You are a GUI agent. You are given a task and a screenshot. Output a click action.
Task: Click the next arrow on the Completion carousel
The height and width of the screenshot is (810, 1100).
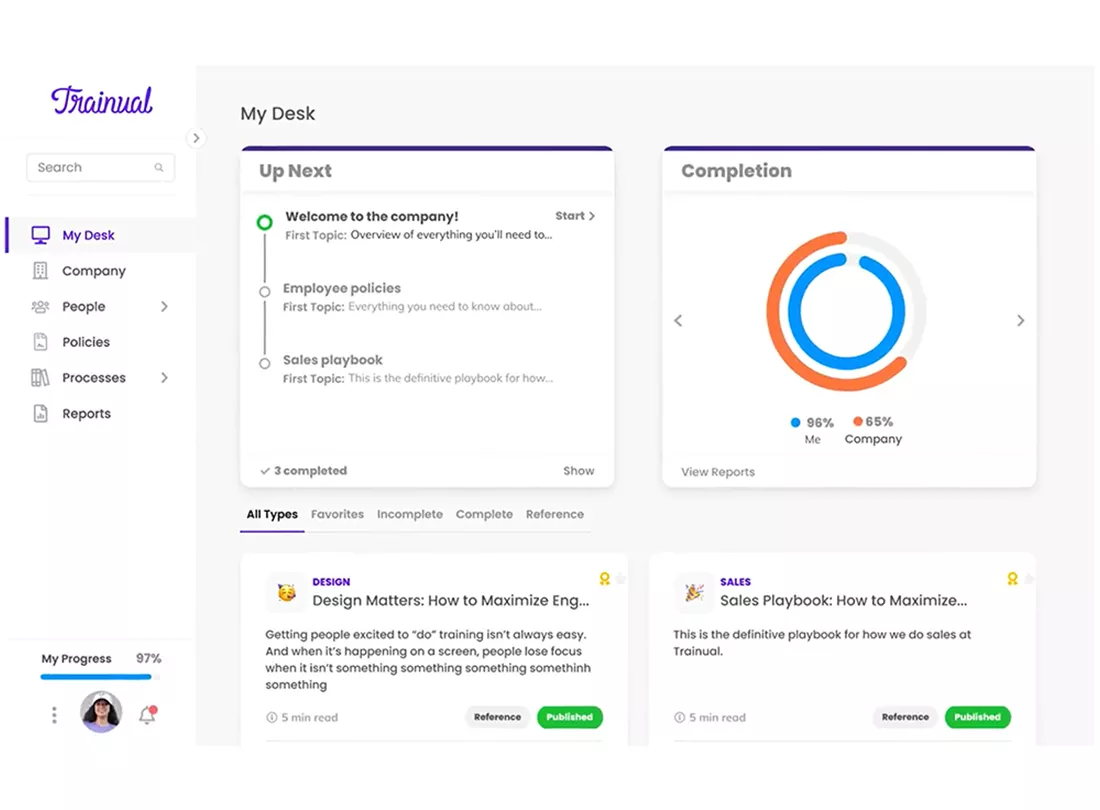coord(1021,320)
